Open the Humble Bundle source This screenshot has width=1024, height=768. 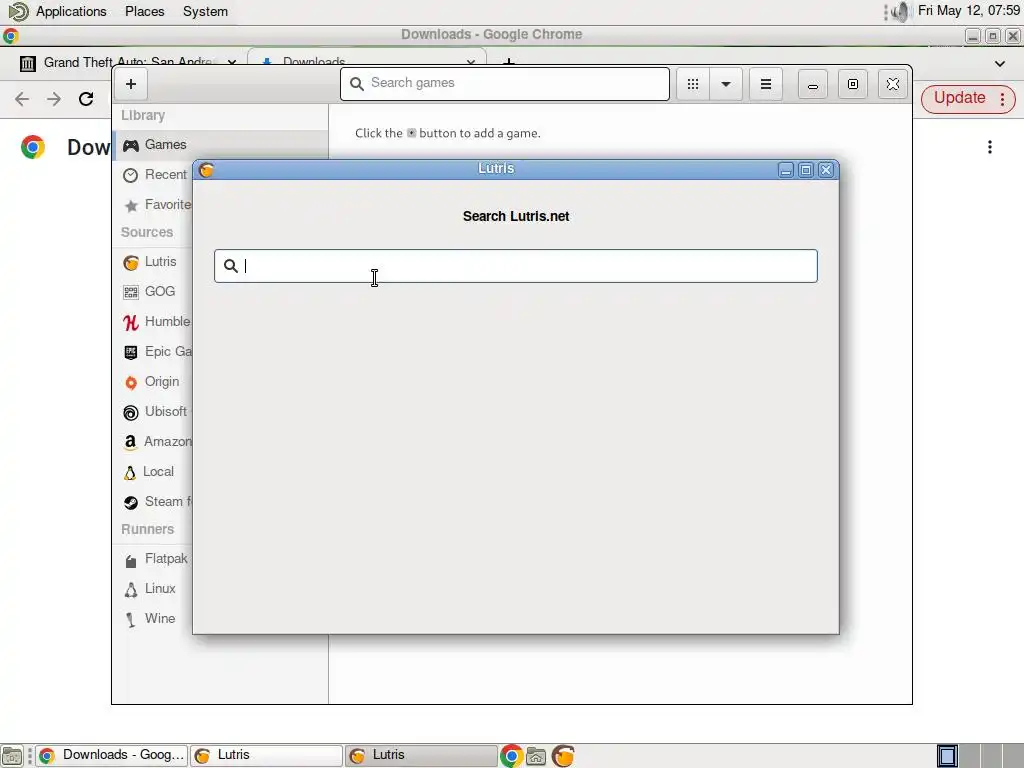pos(155,322)
